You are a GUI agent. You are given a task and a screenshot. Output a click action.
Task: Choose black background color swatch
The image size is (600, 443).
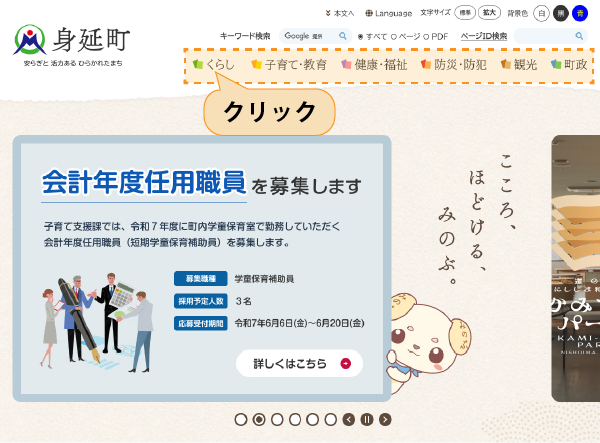coord(561,13)
